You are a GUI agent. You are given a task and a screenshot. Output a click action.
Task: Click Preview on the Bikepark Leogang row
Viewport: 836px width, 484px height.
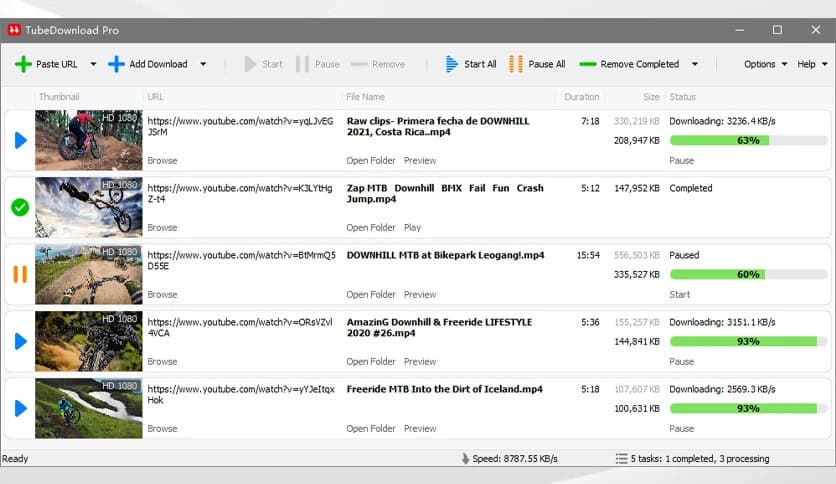[x=420, y=294]
